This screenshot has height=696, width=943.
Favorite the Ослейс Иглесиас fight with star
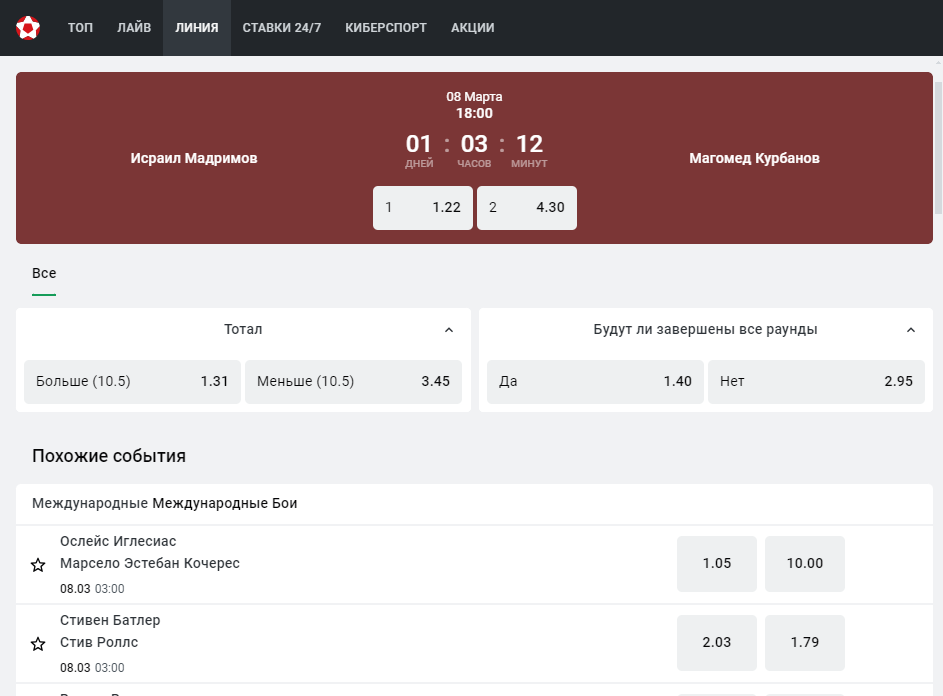pos(38,565)
